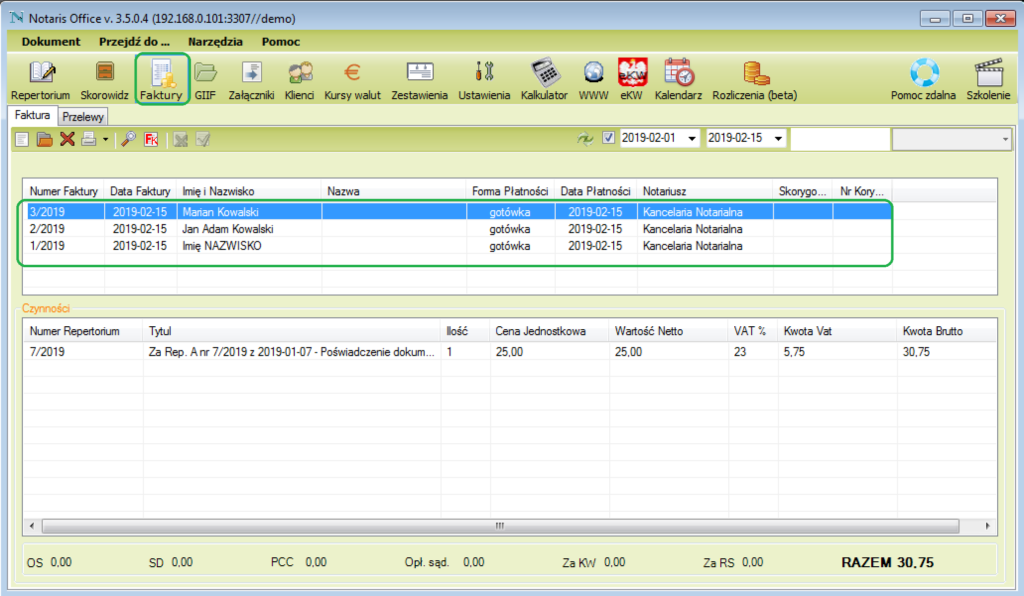Open Zestawienia reports

419,80
